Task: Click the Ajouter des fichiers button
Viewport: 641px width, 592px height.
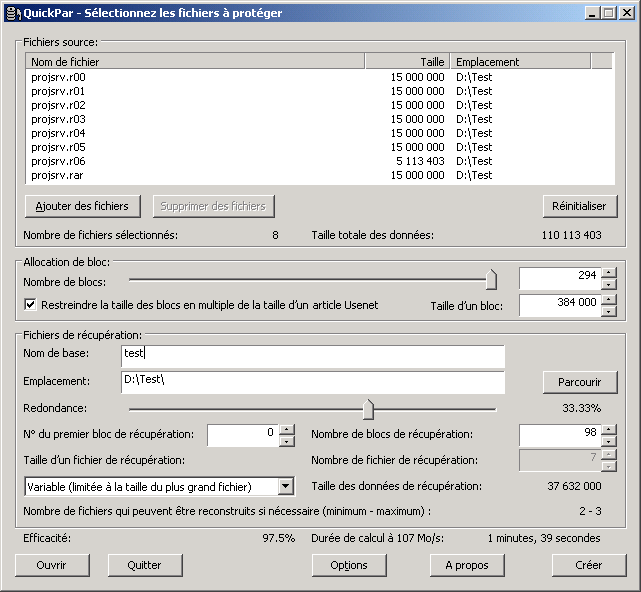Action: coord(83,206)
